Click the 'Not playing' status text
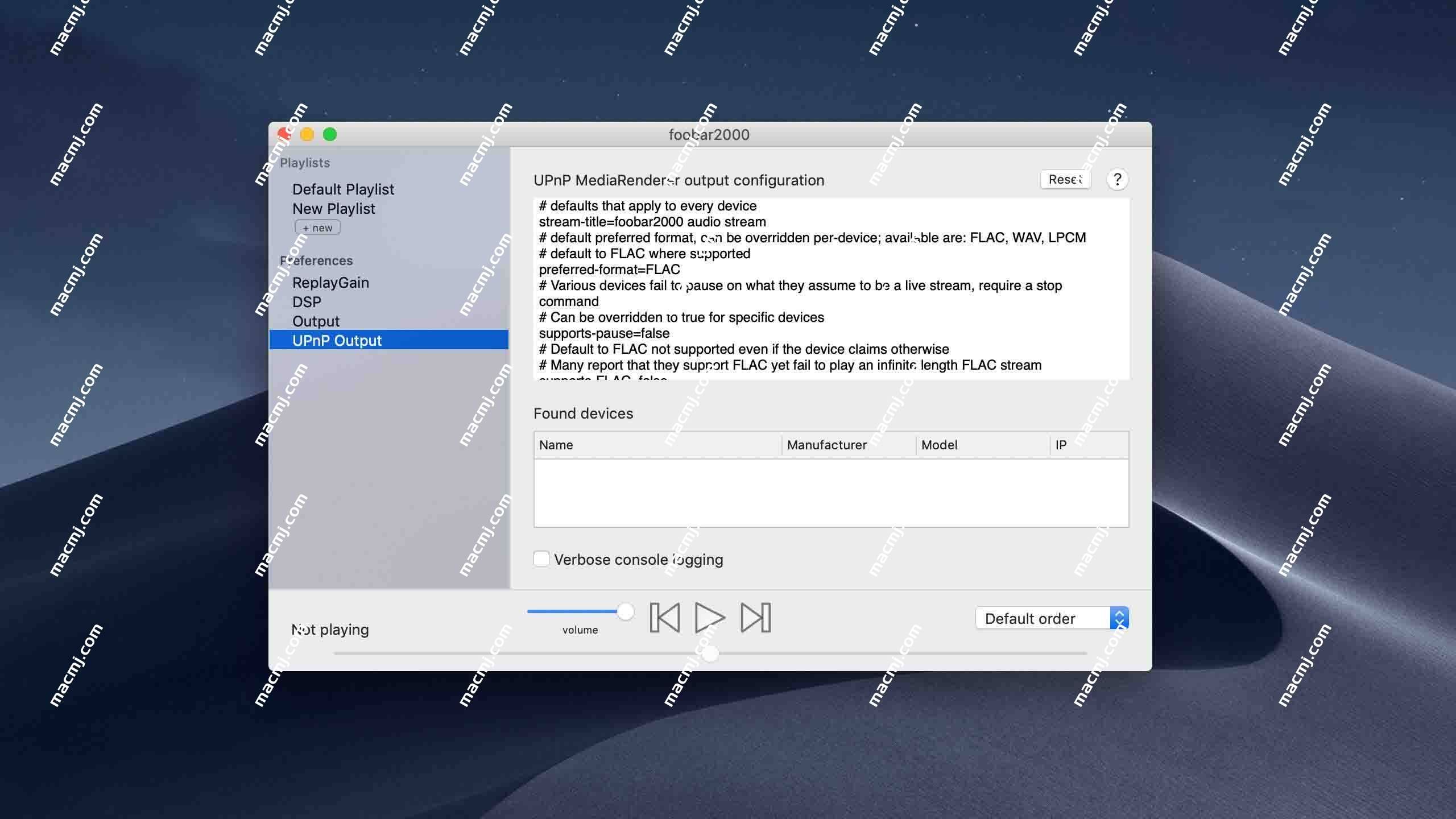Image resolution: width=1456 pixels, height=819 pixels. [330, 630]
